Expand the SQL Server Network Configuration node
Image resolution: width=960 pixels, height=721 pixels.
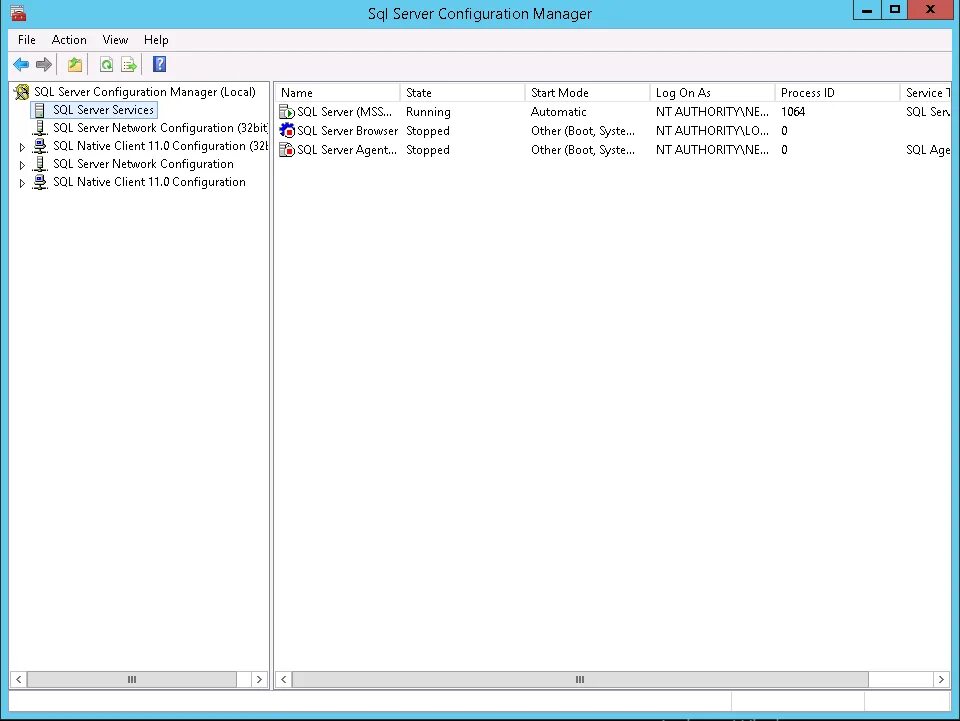(22, 165)
